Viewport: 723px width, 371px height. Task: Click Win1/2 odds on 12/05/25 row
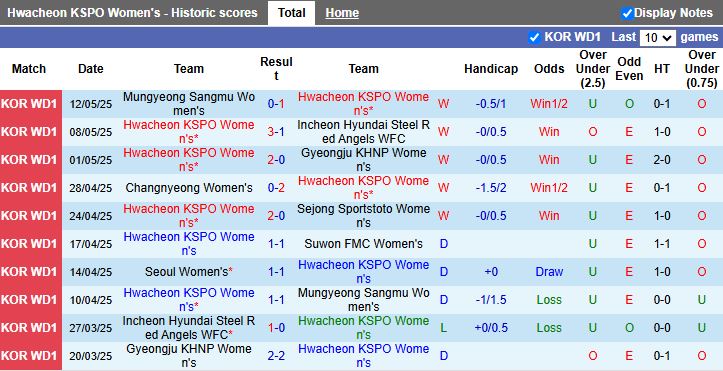tap(549, 104)
